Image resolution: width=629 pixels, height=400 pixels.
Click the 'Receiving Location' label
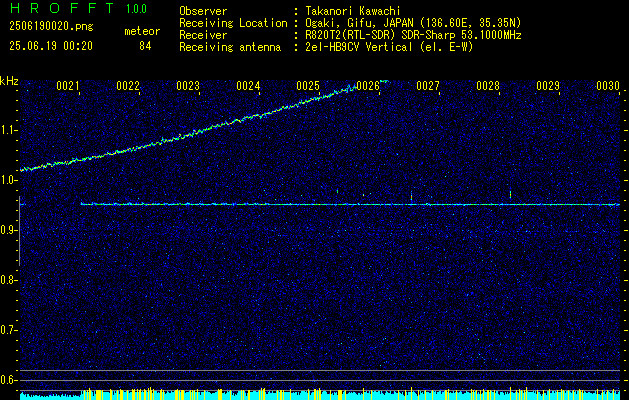(x=233, y=23)
